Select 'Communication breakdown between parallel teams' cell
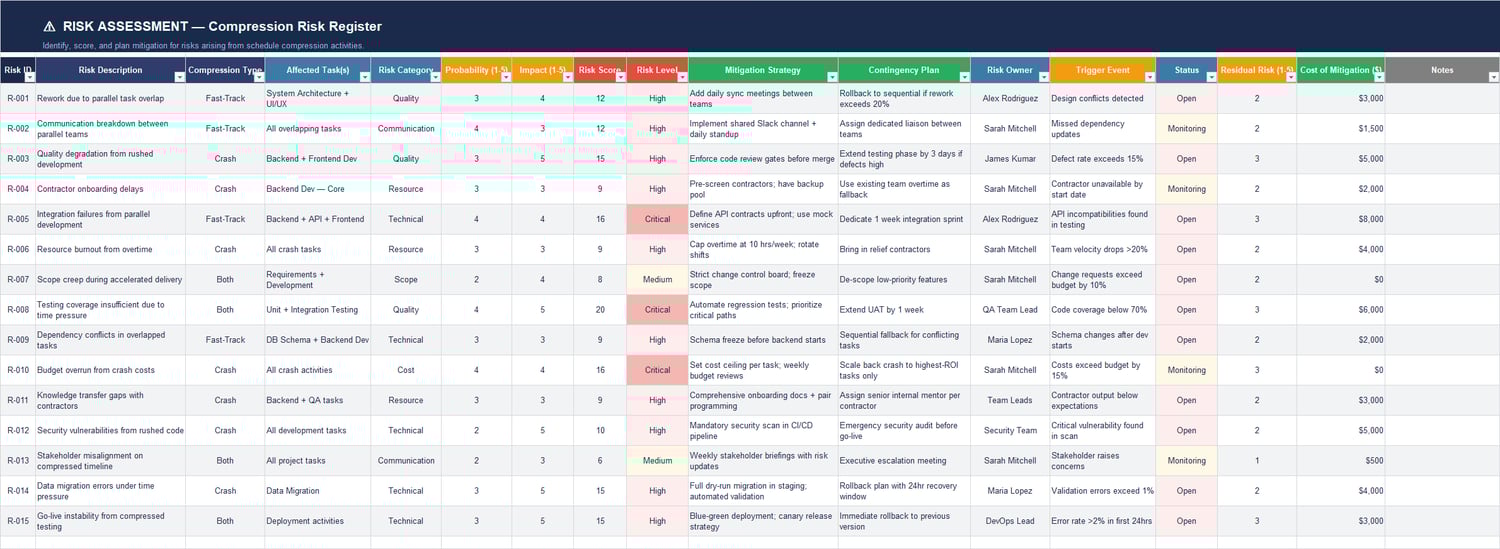 pyautogui.click(x=111, y=128)
